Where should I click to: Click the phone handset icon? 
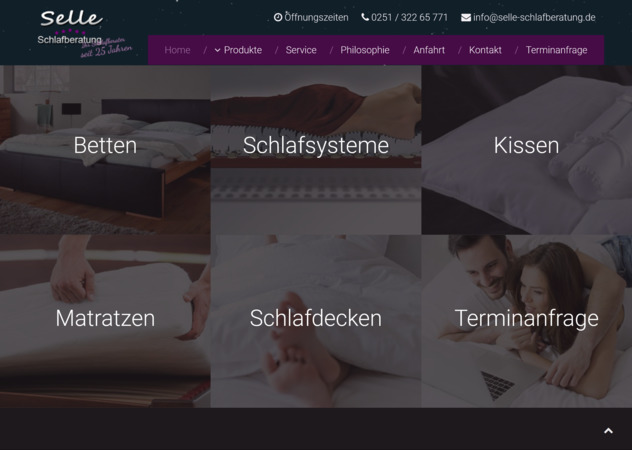pyautogui.click(x=365, y=17)
